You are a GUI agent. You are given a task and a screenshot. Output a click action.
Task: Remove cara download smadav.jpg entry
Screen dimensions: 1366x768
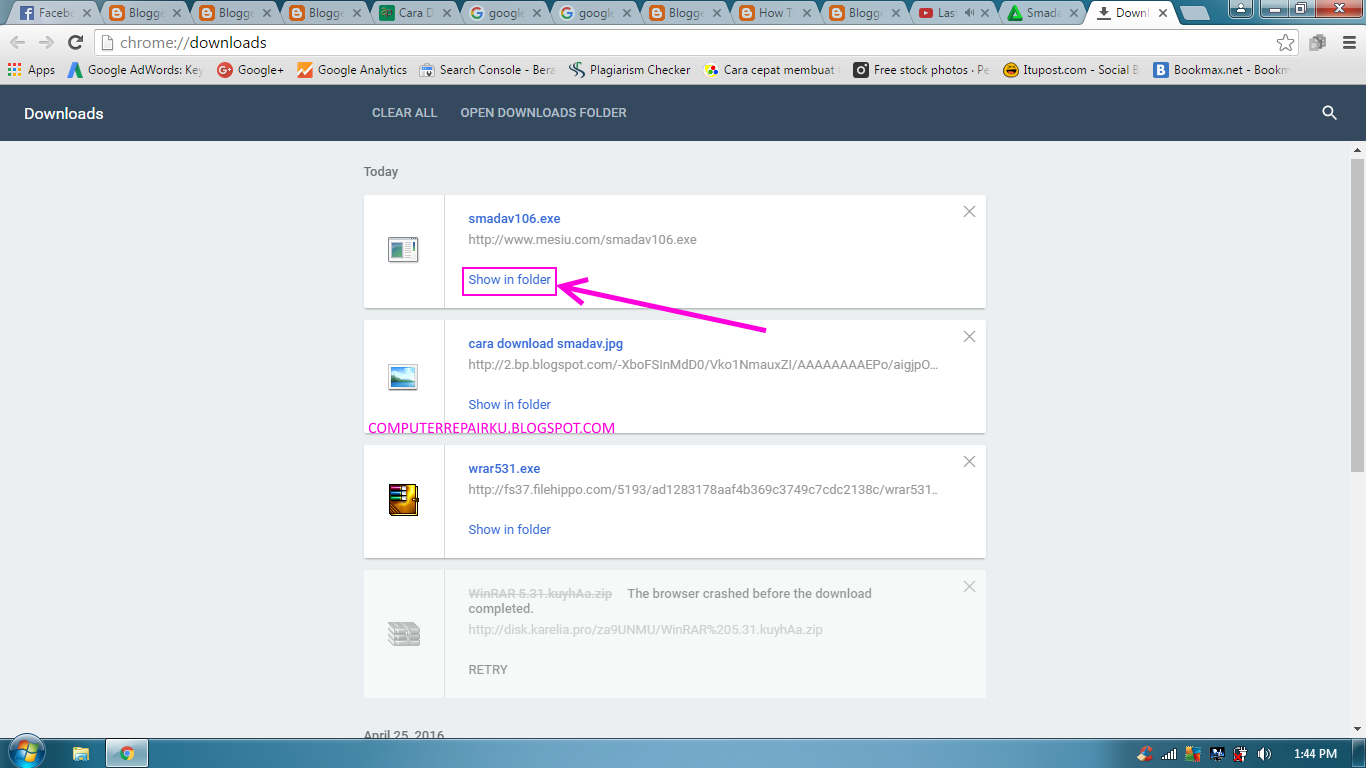969,337
